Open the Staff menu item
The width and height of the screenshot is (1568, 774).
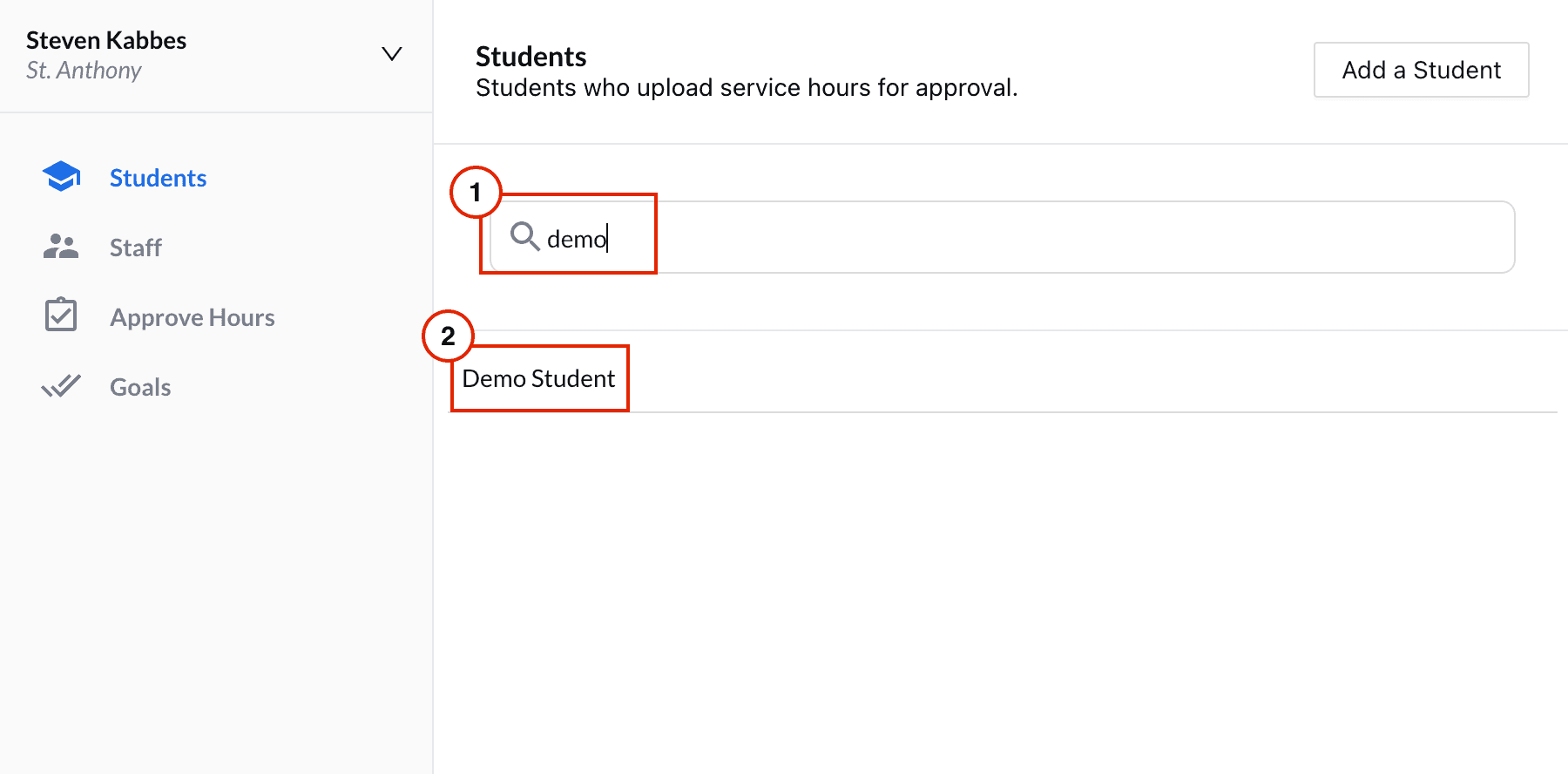click(136, 248)
